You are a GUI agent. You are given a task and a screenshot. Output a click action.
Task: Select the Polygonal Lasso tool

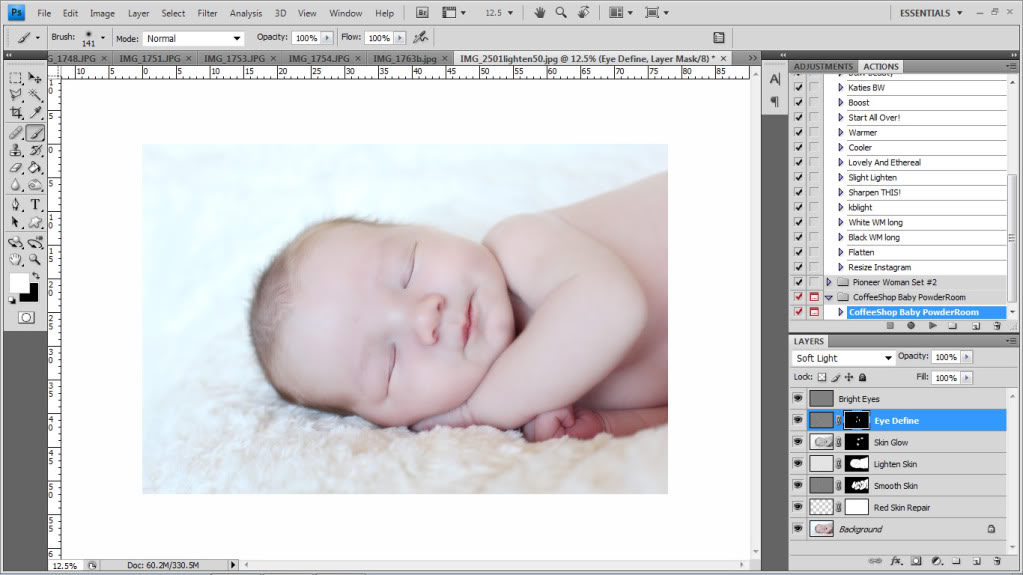coord(16,95)
